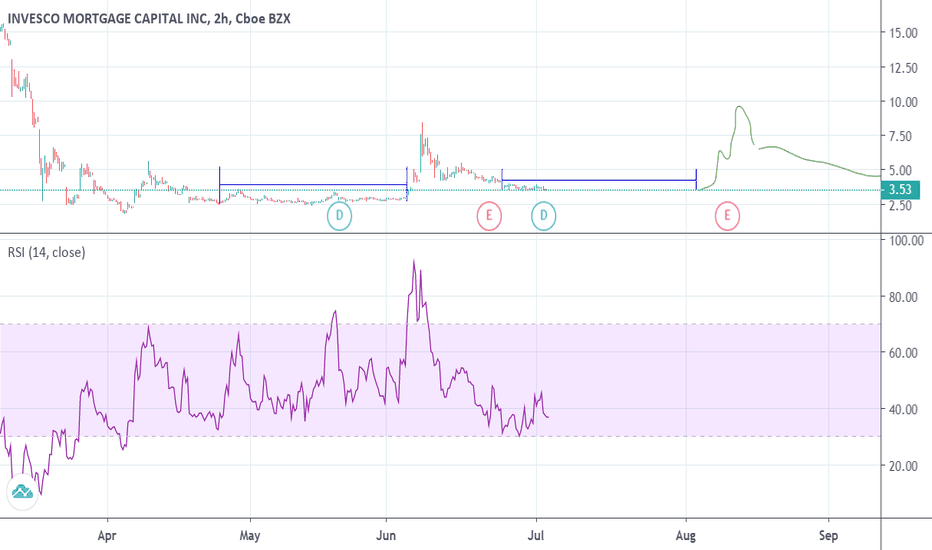Click the 7.50 price axis label

900,136
